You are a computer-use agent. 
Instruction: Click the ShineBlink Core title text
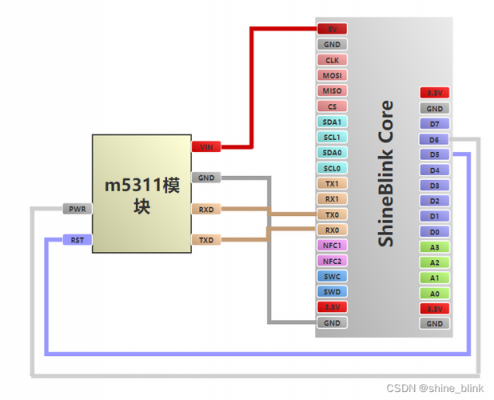click(386, 173)
